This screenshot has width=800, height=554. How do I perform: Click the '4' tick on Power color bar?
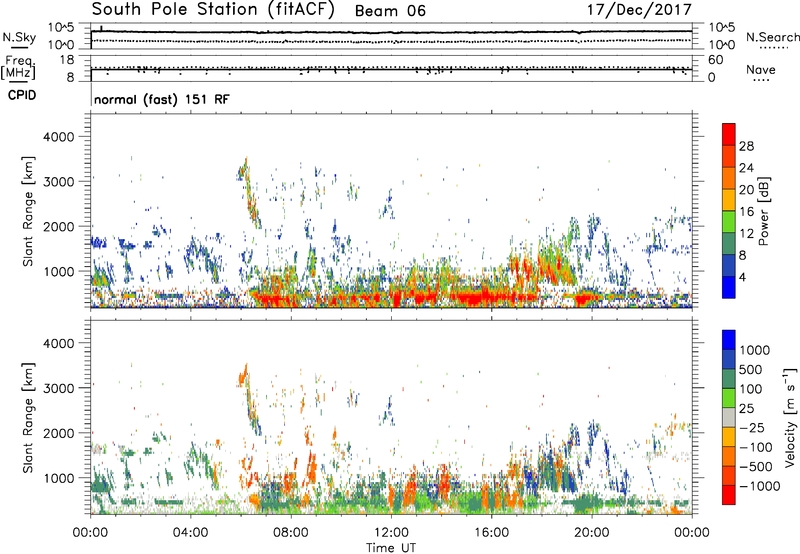coord(742,277)
